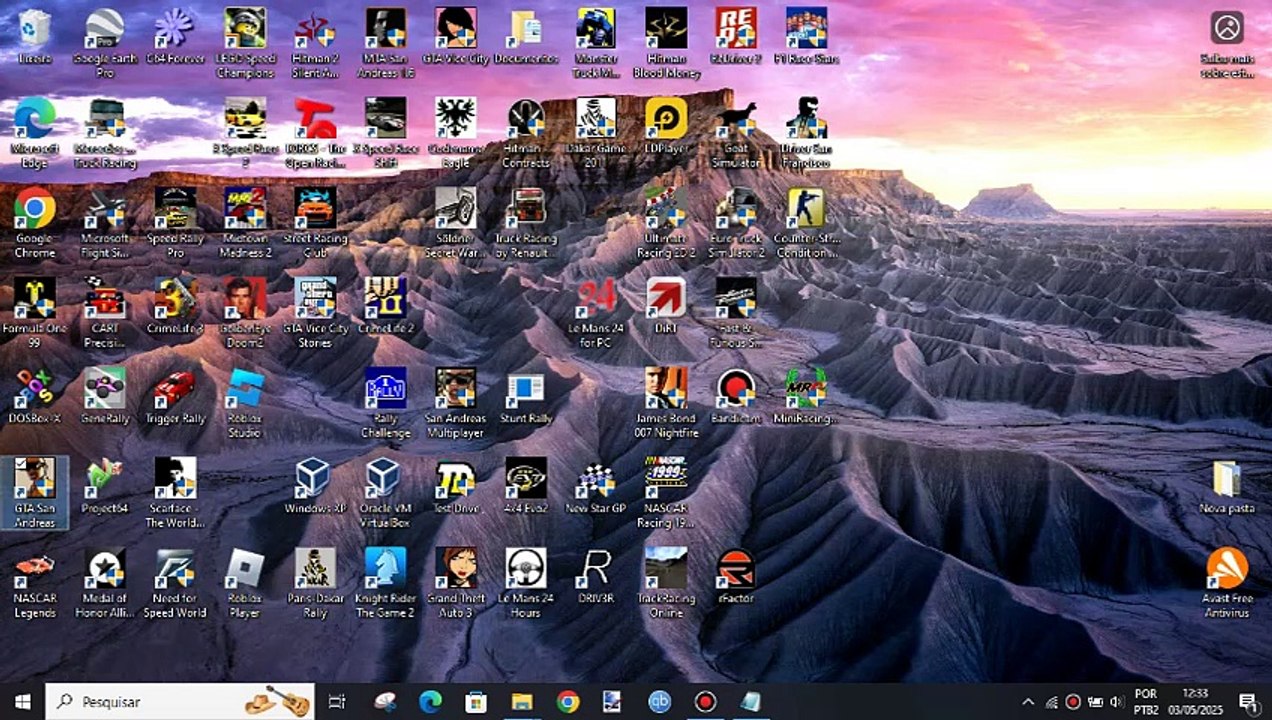The height and width of the screenshot is (720, 1272).
Task: Open Knight Rider The Game 2
Action: click(385, 584)
